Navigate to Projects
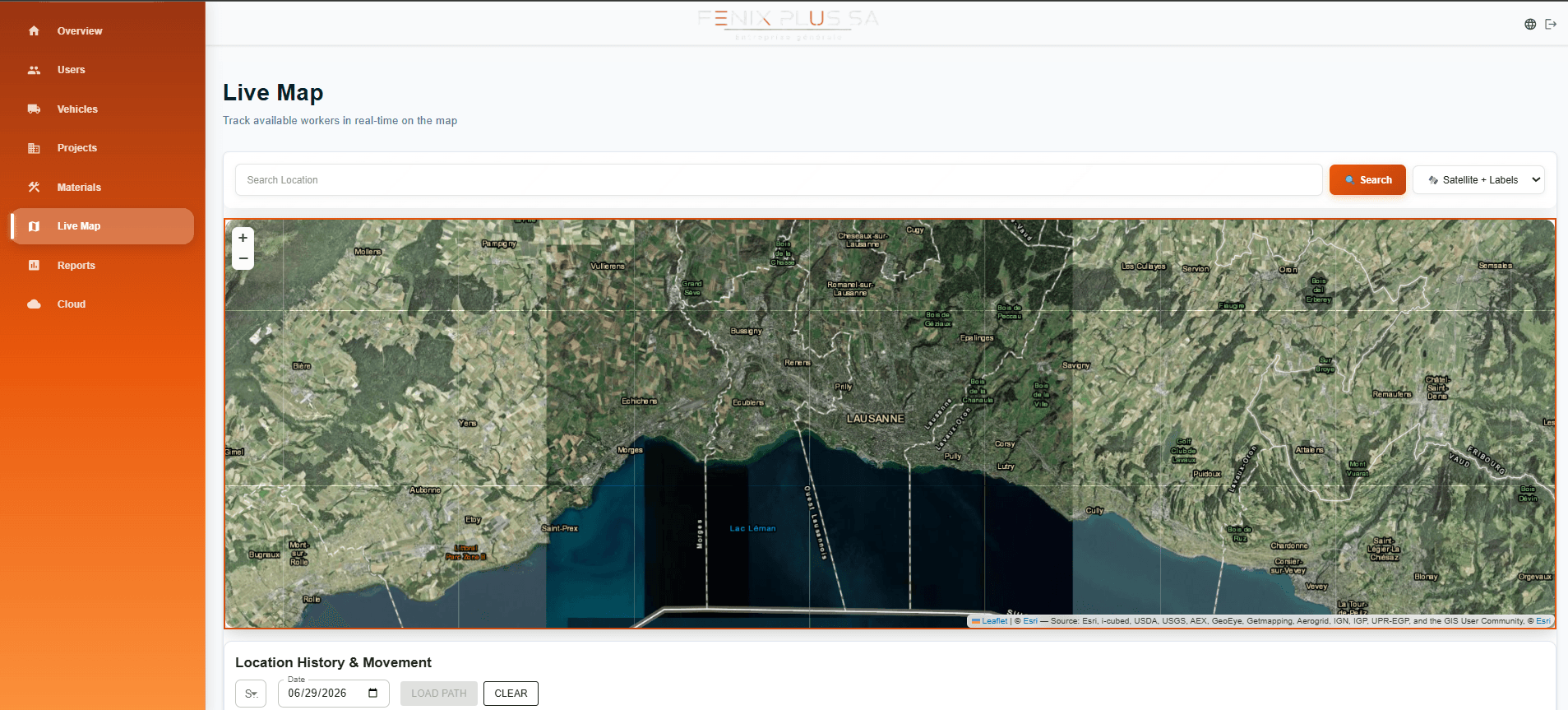The width and height of the screenshot is (1568, 710). [x=102, y=148]
